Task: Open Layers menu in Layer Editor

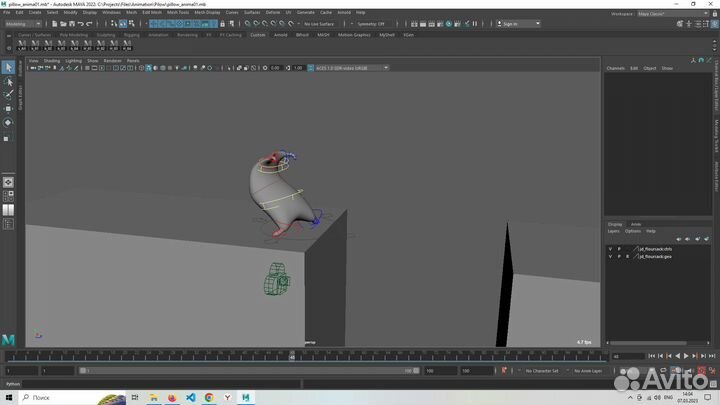Action: click(x=613, y=231)
